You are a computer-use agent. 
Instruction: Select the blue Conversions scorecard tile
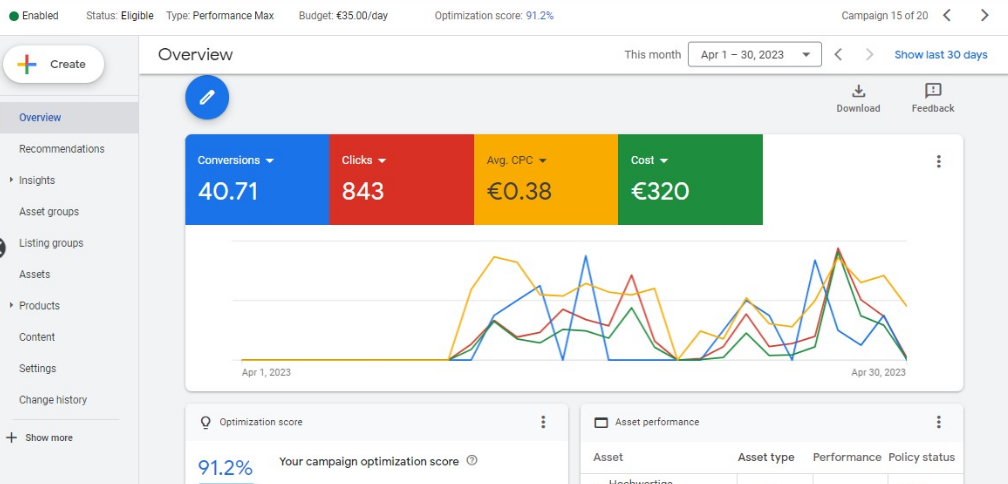(x=257, y=179)
